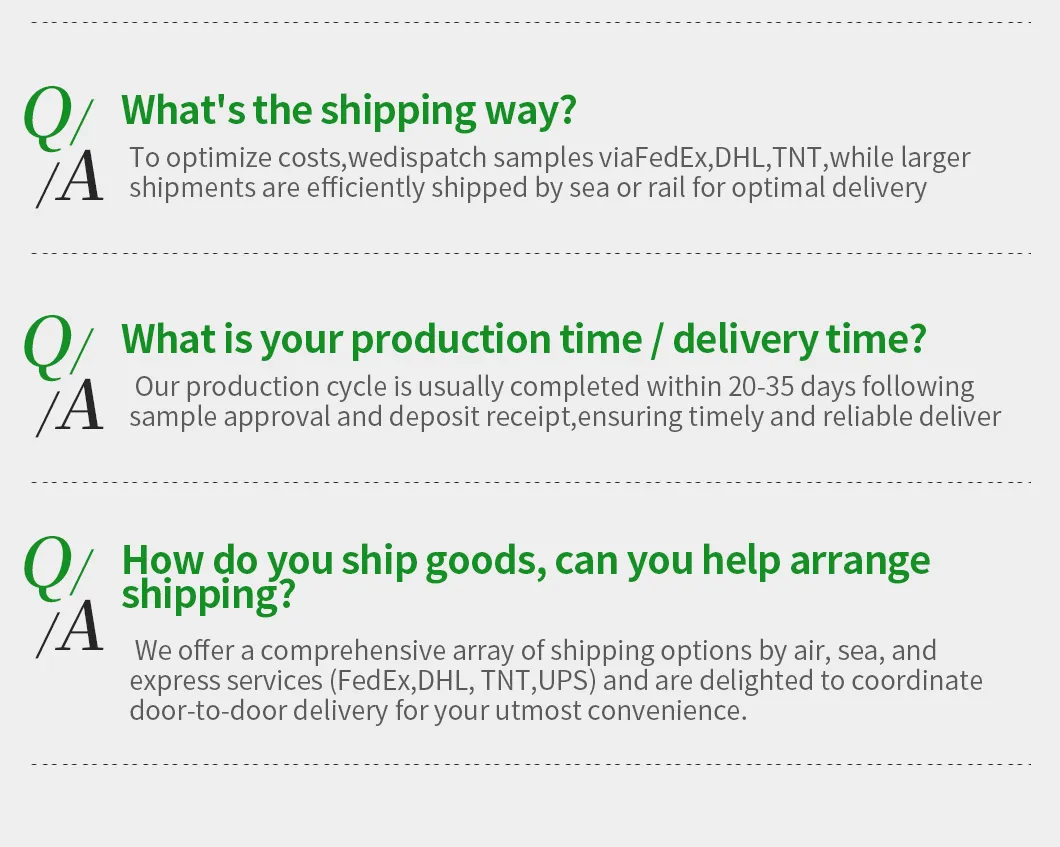The height and width of the screenshot is (847, 1060).
Task: Click the green Q icon beside shipping way question
Action: (50, 115)
